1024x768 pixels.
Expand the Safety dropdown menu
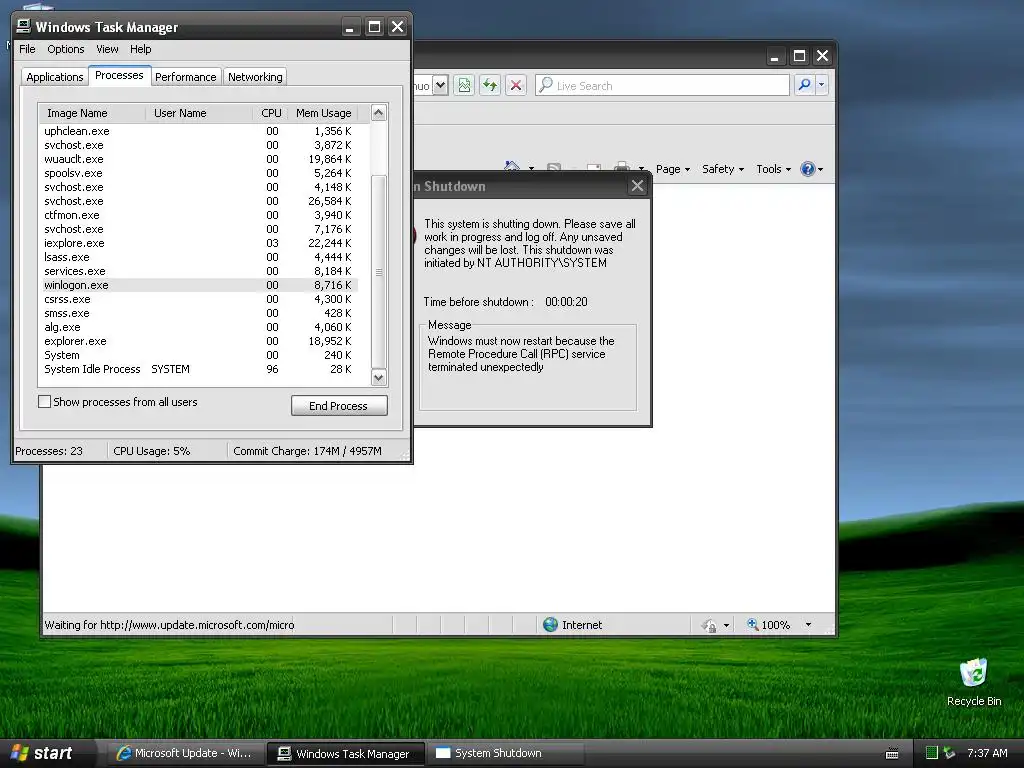coord(723,169)
